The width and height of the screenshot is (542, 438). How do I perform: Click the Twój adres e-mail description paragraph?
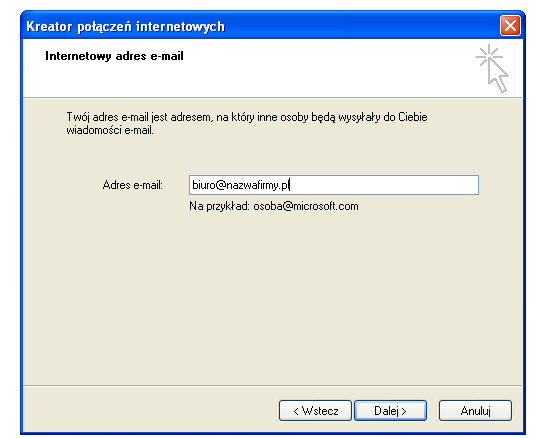coord(247,123)
